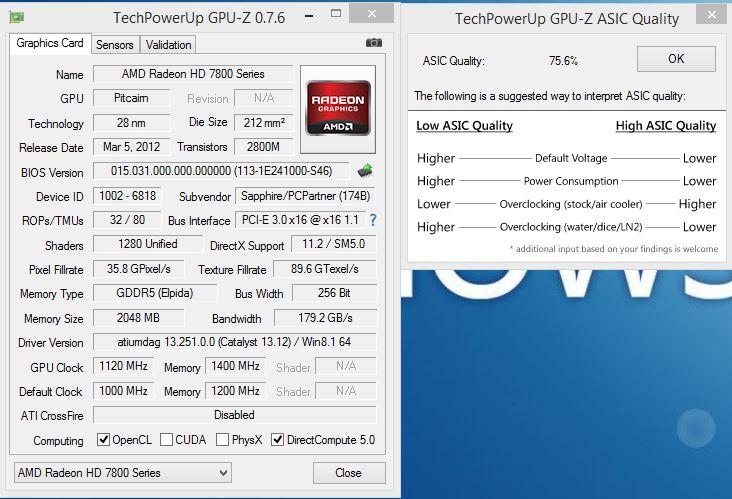This screenshot has width=732, height=499.
Task: Switch to the Sensors tab
Action: [115, 45]
